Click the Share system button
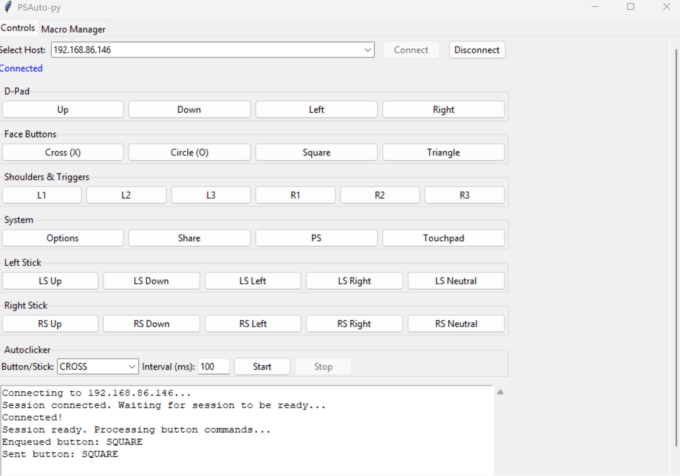This screenshot has height=476, width=680. point(189,238)
